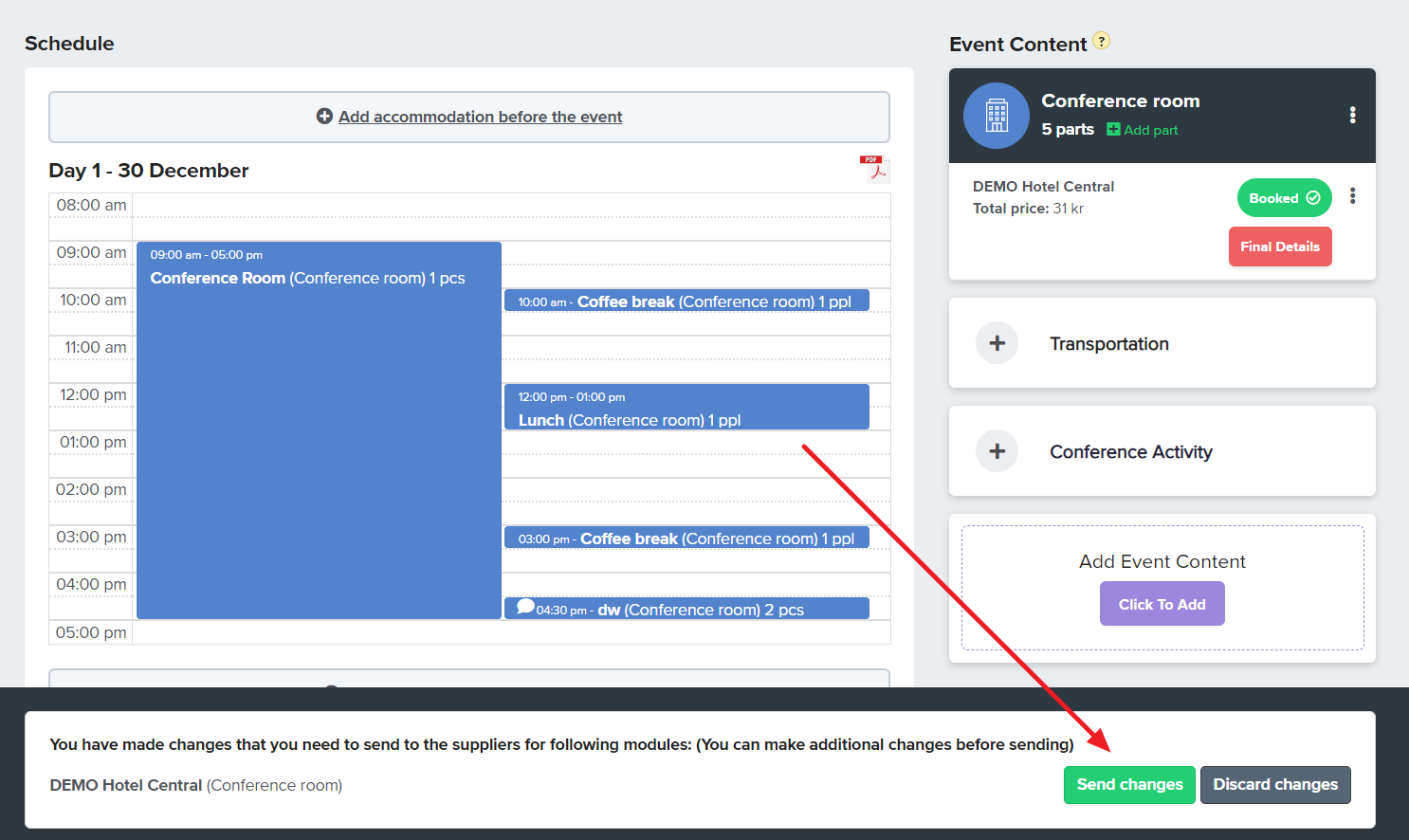Open the 03:00 pm Coffee break event

[x=686, y=538]
